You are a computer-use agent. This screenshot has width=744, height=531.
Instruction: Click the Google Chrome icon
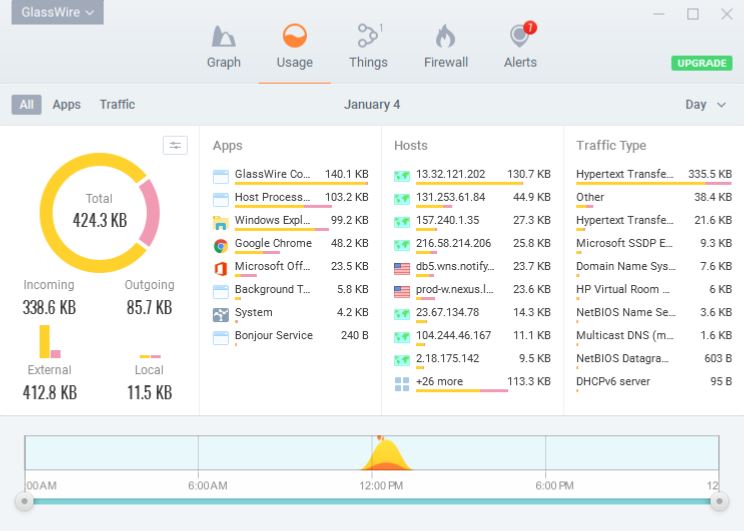coord(221,246)
